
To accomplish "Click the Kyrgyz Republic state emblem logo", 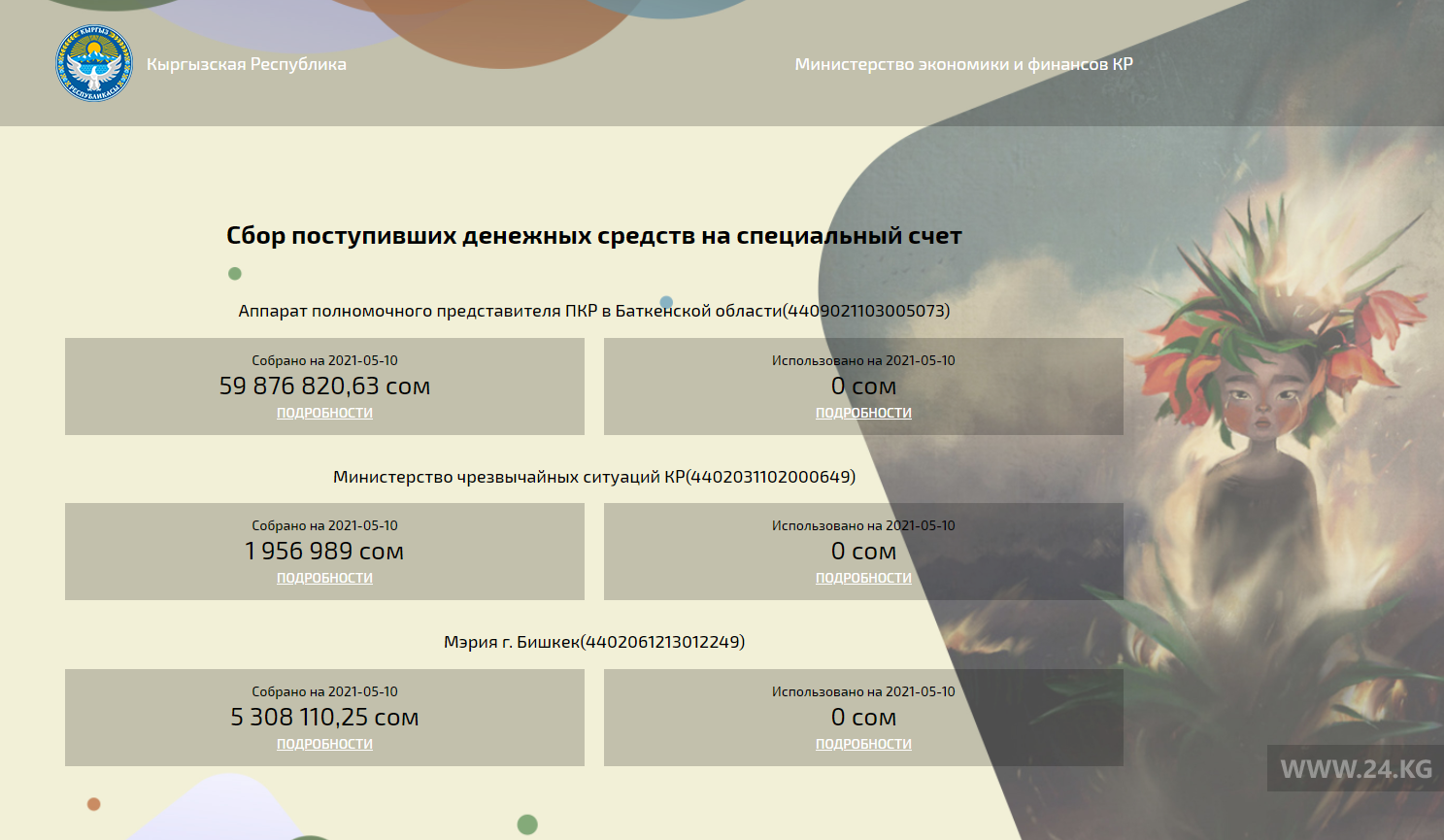I will (x=94, y=64).
